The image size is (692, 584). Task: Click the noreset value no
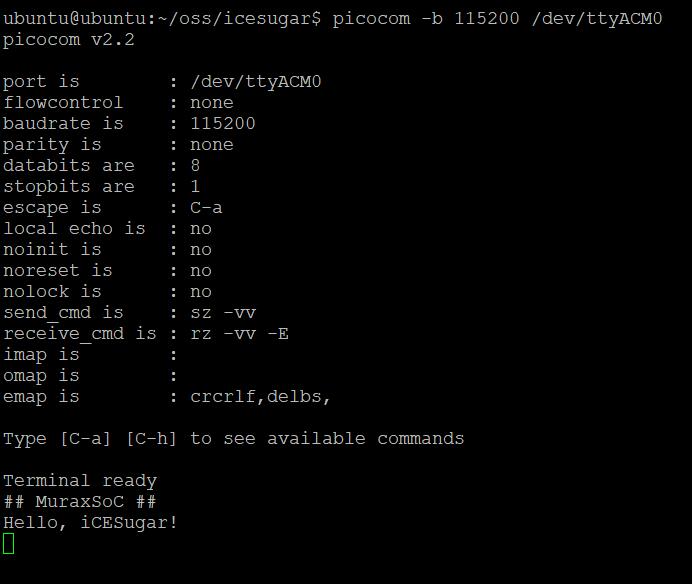point(201,271)
